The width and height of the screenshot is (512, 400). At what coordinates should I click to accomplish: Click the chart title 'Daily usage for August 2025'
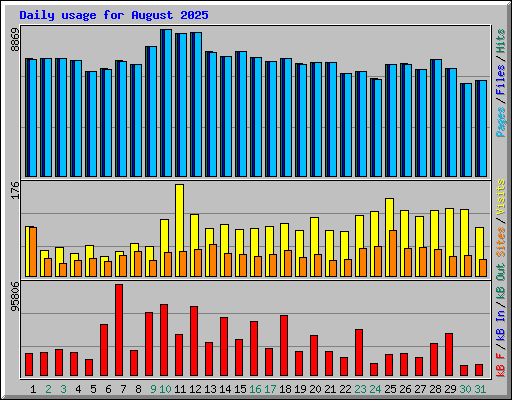tap(114, 15)
